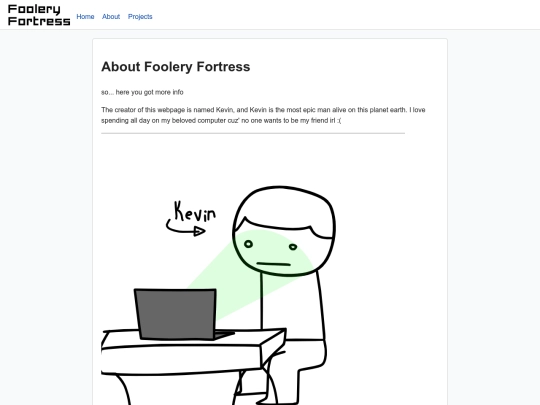Click the paragraph describing creator Kevin
This screenshot has width=540, height=405.
point(263,115)
